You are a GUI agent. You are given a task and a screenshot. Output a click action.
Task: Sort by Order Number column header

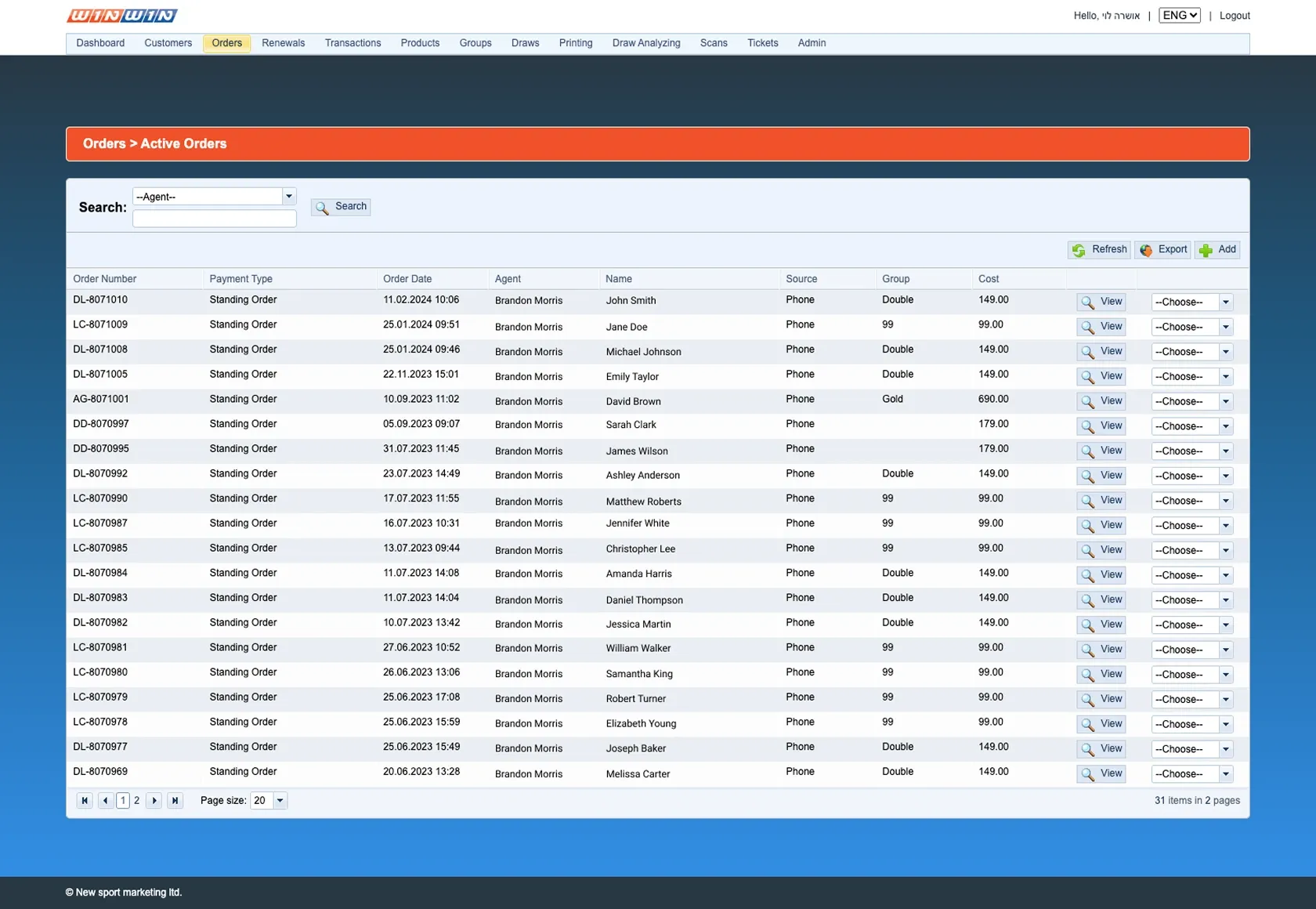click(x=105, y=279)
